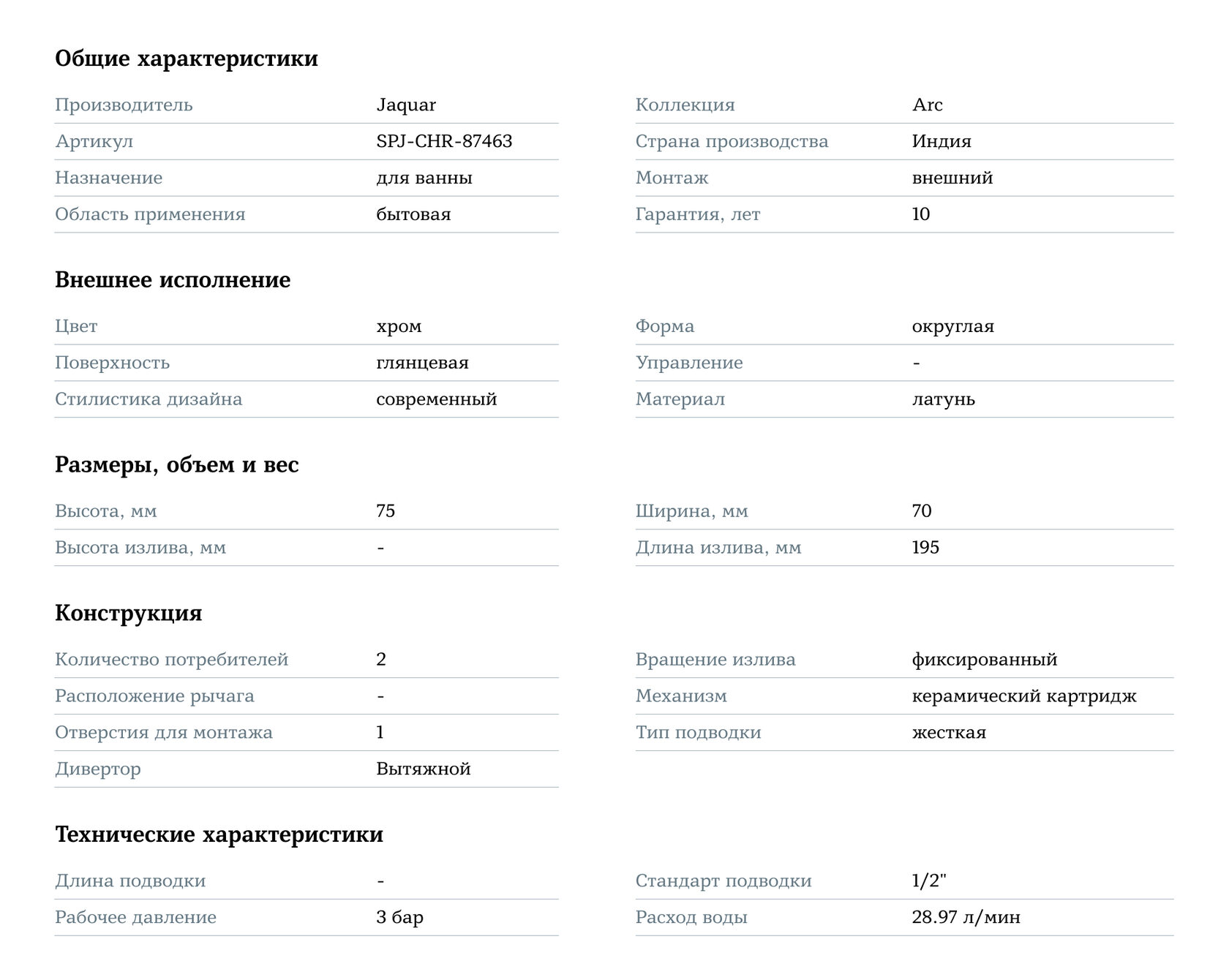Click the "Общие характеристики" section heading

[187, 59]
